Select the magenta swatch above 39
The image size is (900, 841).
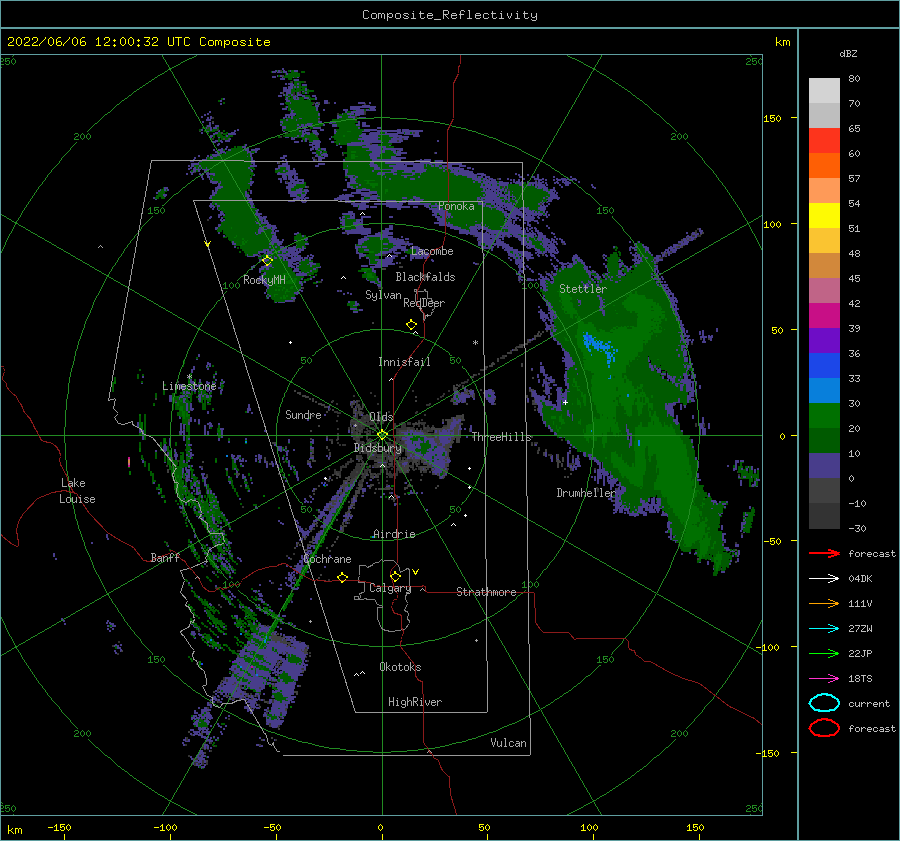point(824,315)
